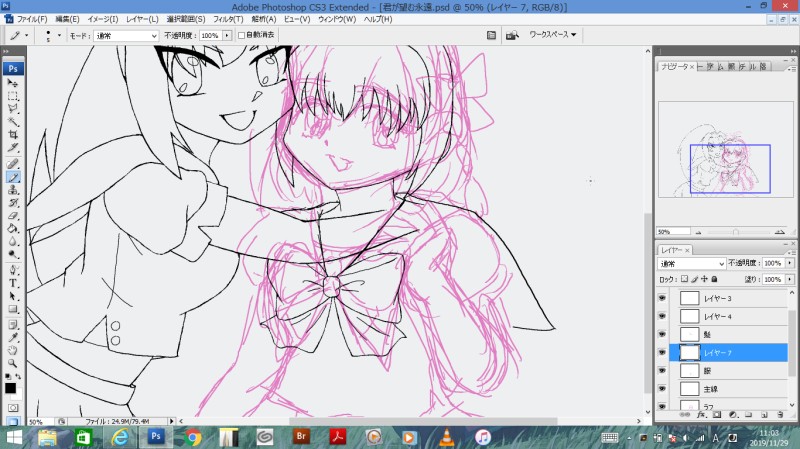Screen dimensions: 800x449
Task: Open layer 不透明度 arrow in Layers panel
Action: pos(790,263)
